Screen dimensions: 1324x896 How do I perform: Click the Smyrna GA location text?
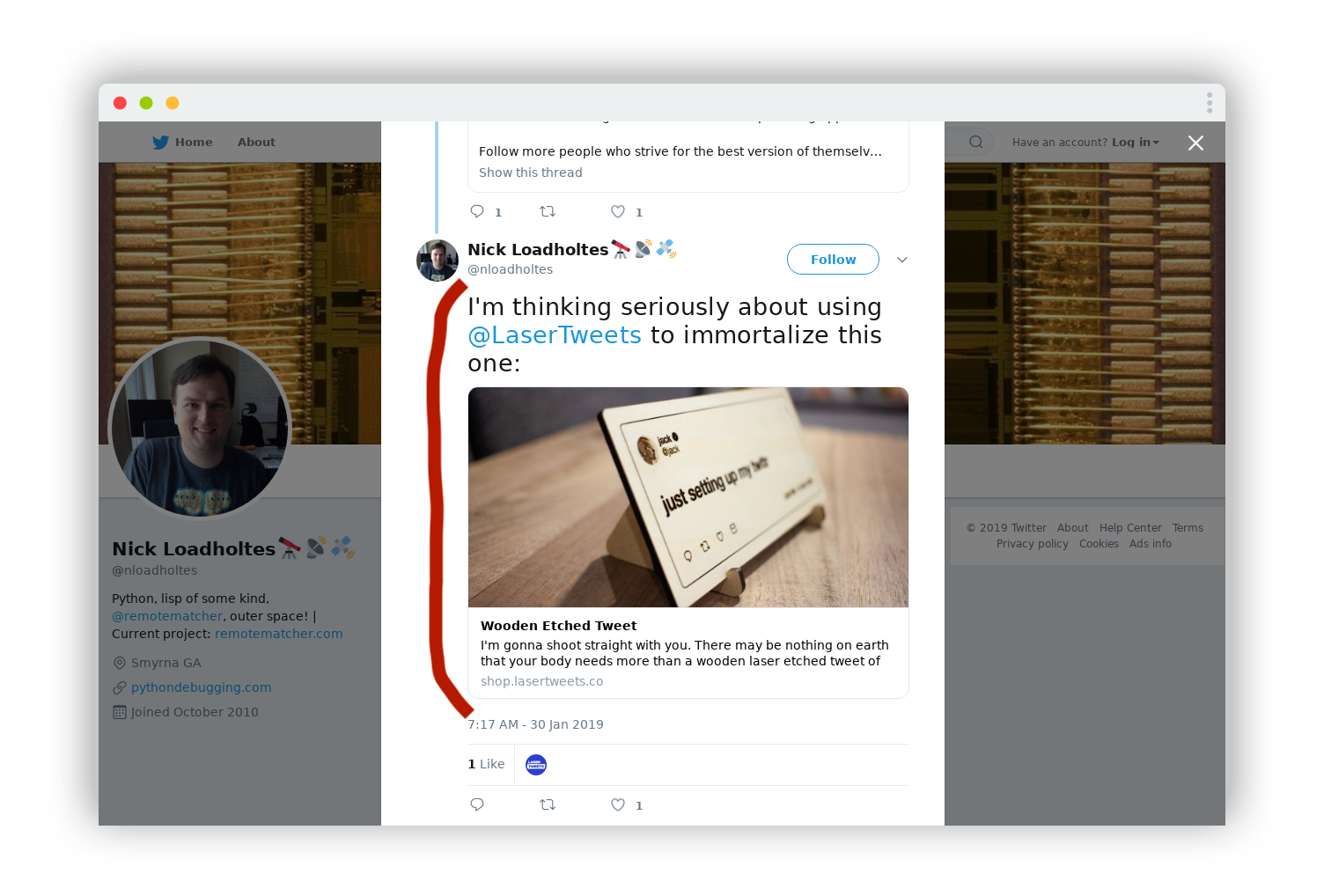[166, 663]
